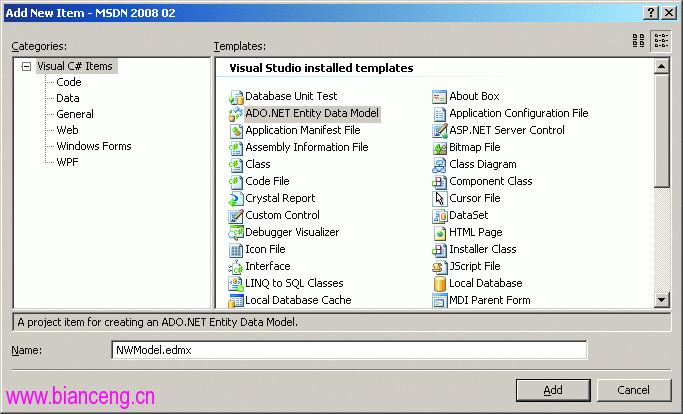Select the Code File template icon
This screenshot has width=683, height=414.
(236, 181)
